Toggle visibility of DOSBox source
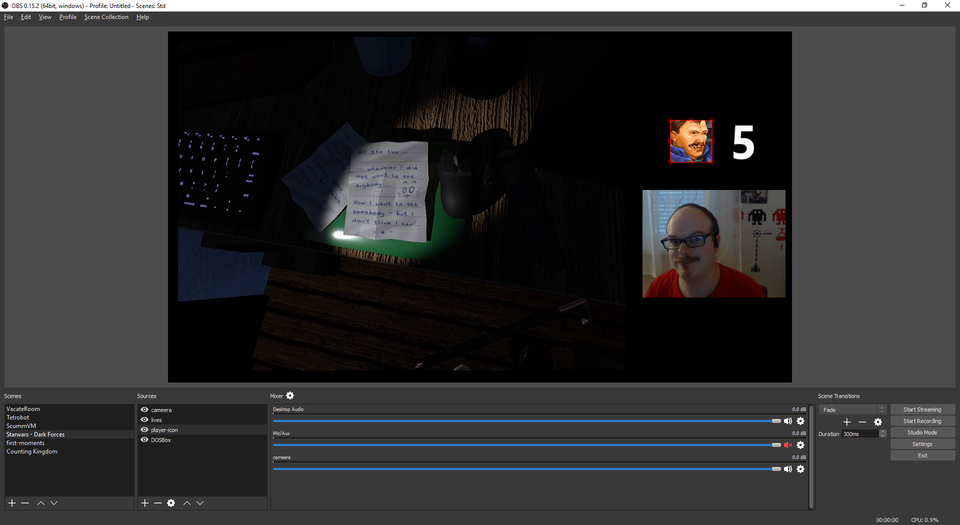This screenshot has height=525, width=960. [145, 440]
